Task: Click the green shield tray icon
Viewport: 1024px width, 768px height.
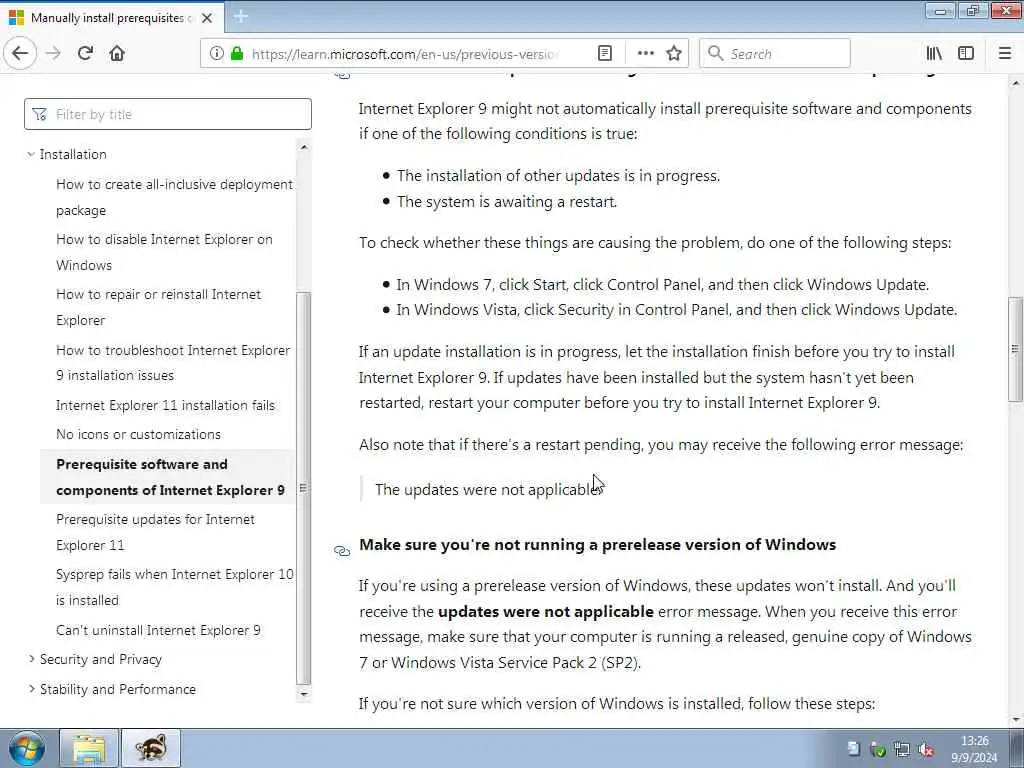Action: (x=878, y=750)
